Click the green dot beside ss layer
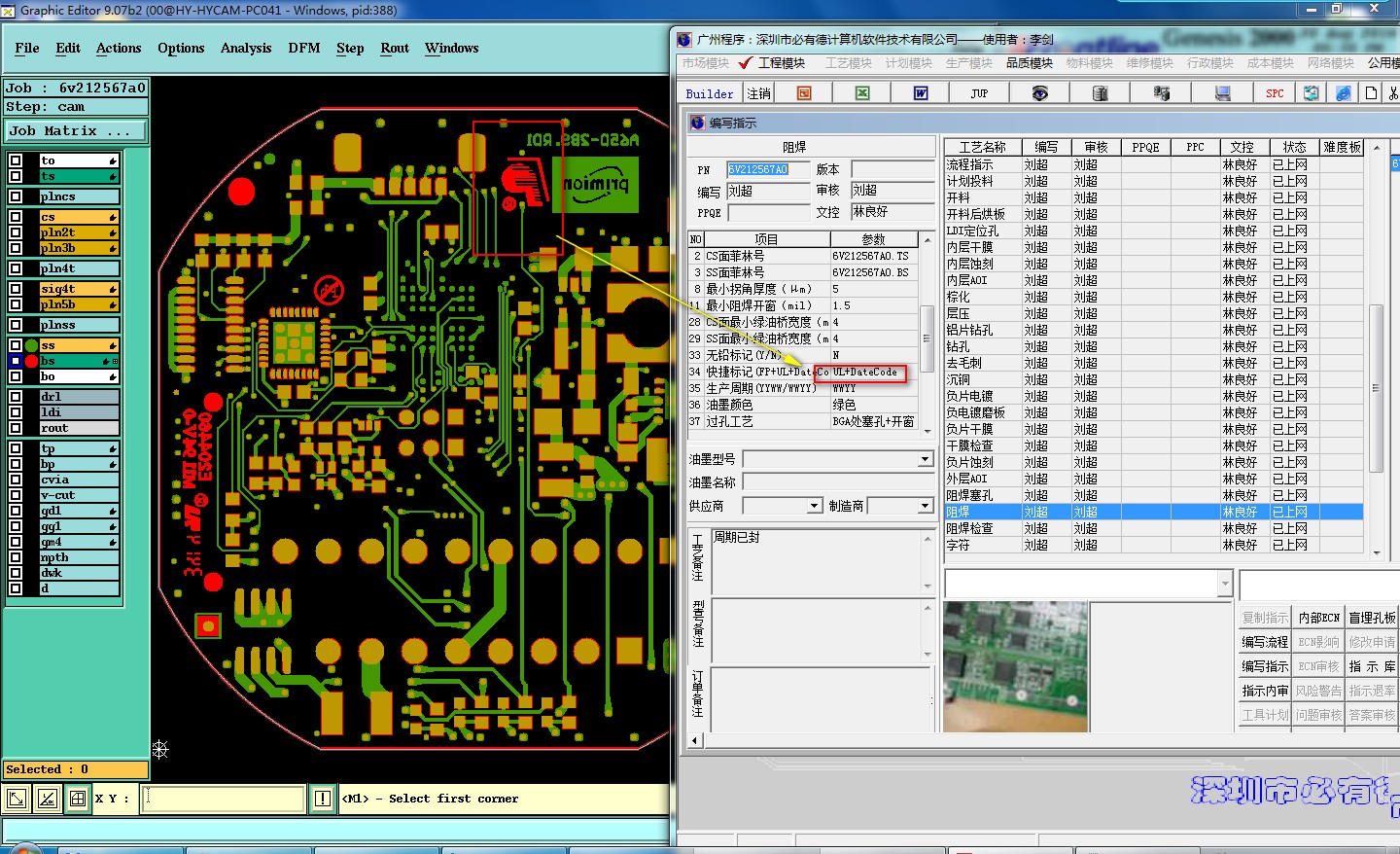The height and width of the screenshot is (854, 1400). coord(32,345)
